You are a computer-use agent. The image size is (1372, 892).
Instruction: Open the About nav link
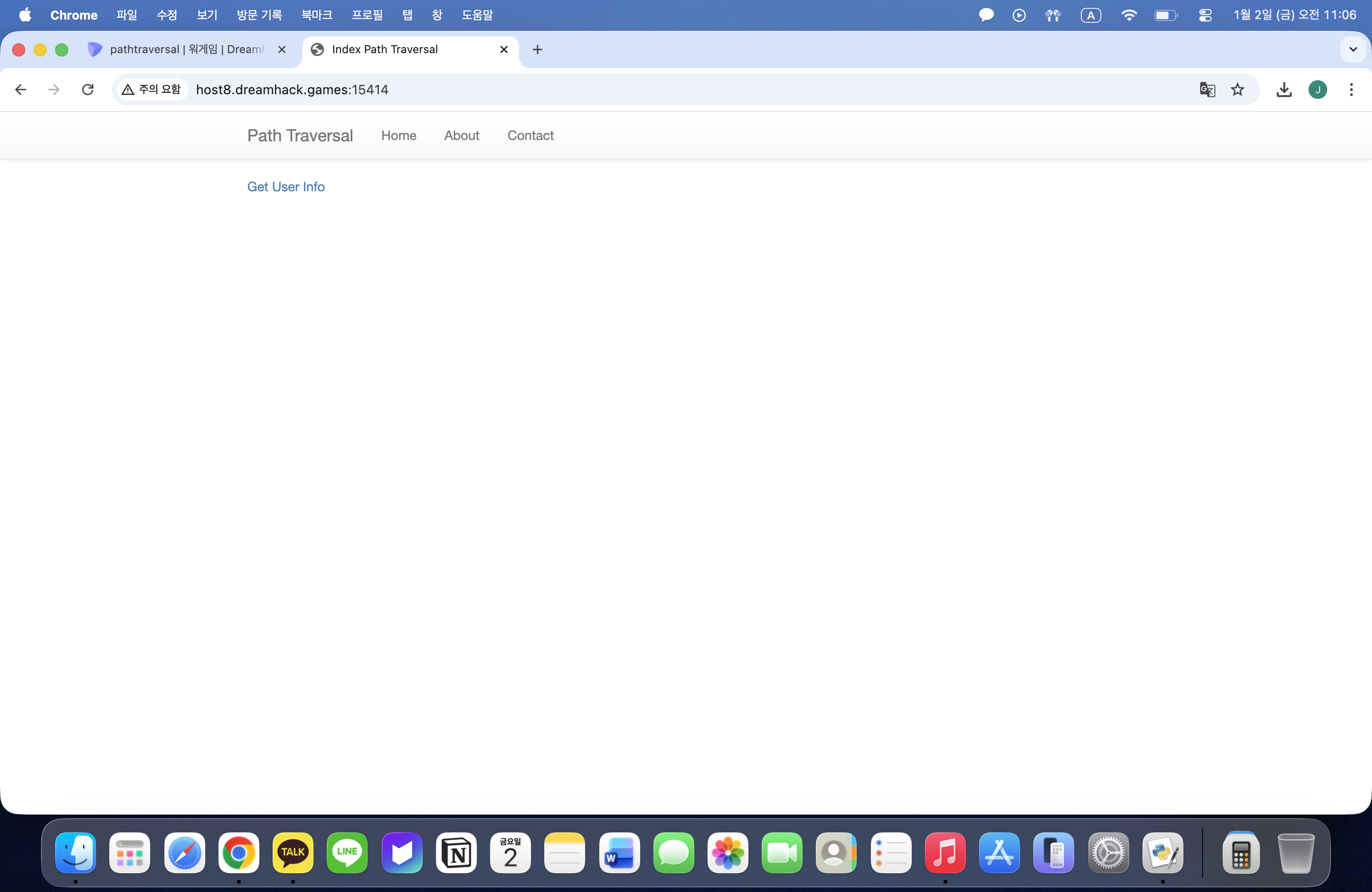[461, 135]
